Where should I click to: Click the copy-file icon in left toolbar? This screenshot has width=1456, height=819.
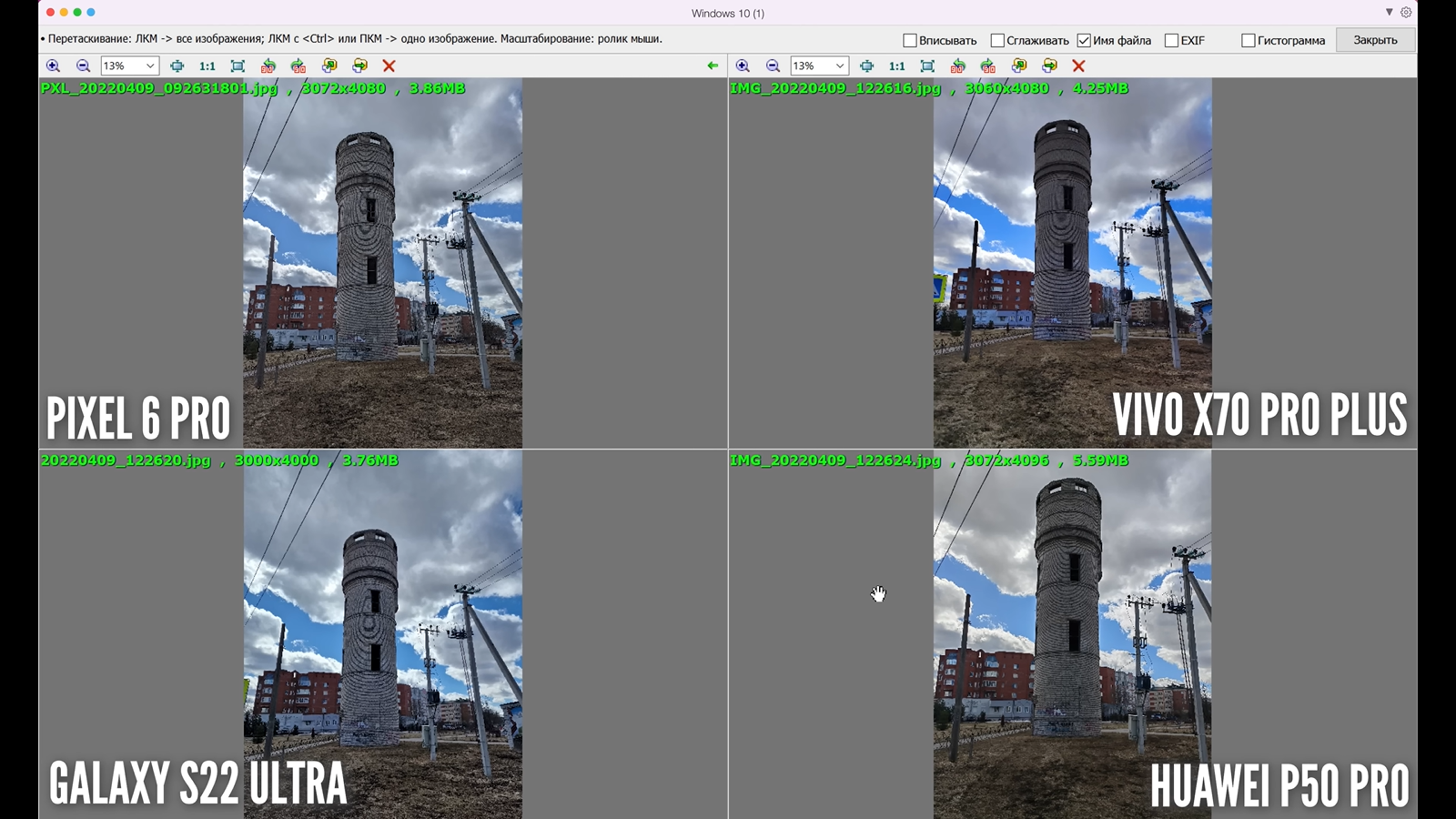329,66
